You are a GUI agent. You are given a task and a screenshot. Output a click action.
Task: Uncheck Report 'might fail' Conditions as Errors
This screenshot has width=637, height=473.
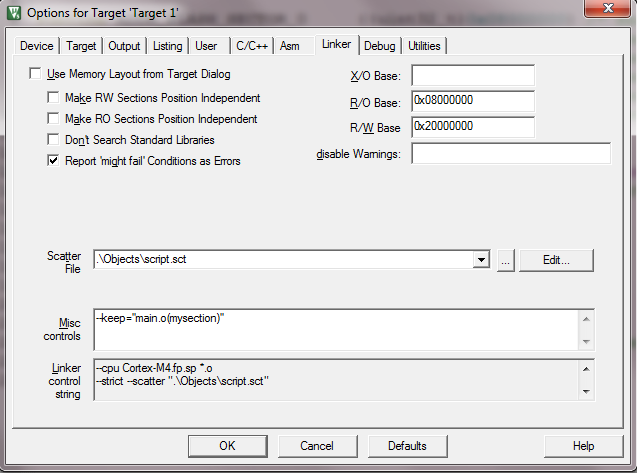tap(54, 161)
